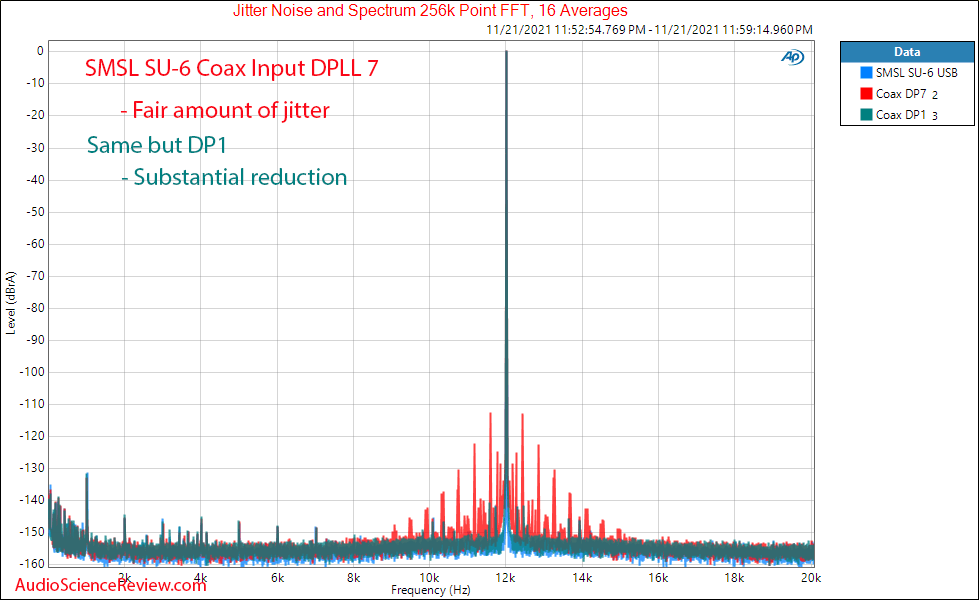Click the teal Coax DP1 legend swatch
This screenshot has height=600, width=979.
pos(866,114)
